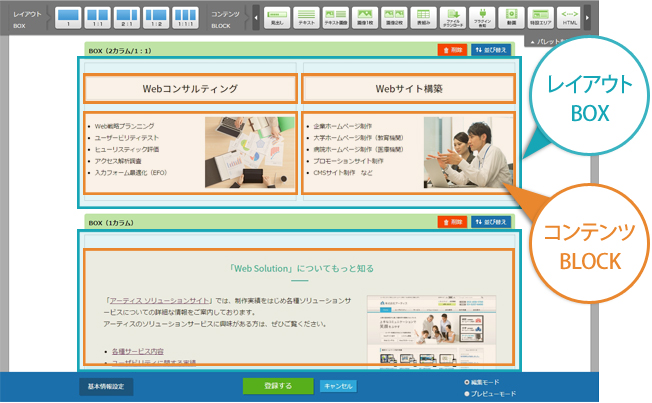Image resolution: width=652 pixels, height=403 pixels.
Task: Select the 2:1 layout box
Action: 126,18
